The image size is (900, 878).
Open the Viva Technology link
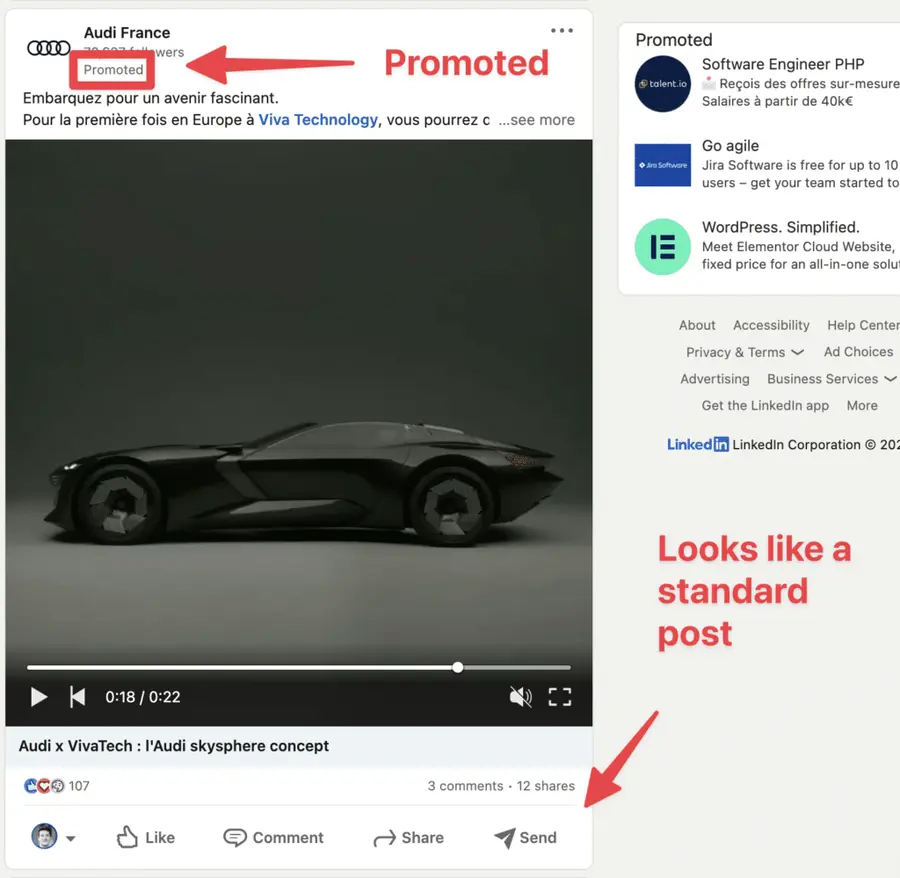(x=318, y=119)
